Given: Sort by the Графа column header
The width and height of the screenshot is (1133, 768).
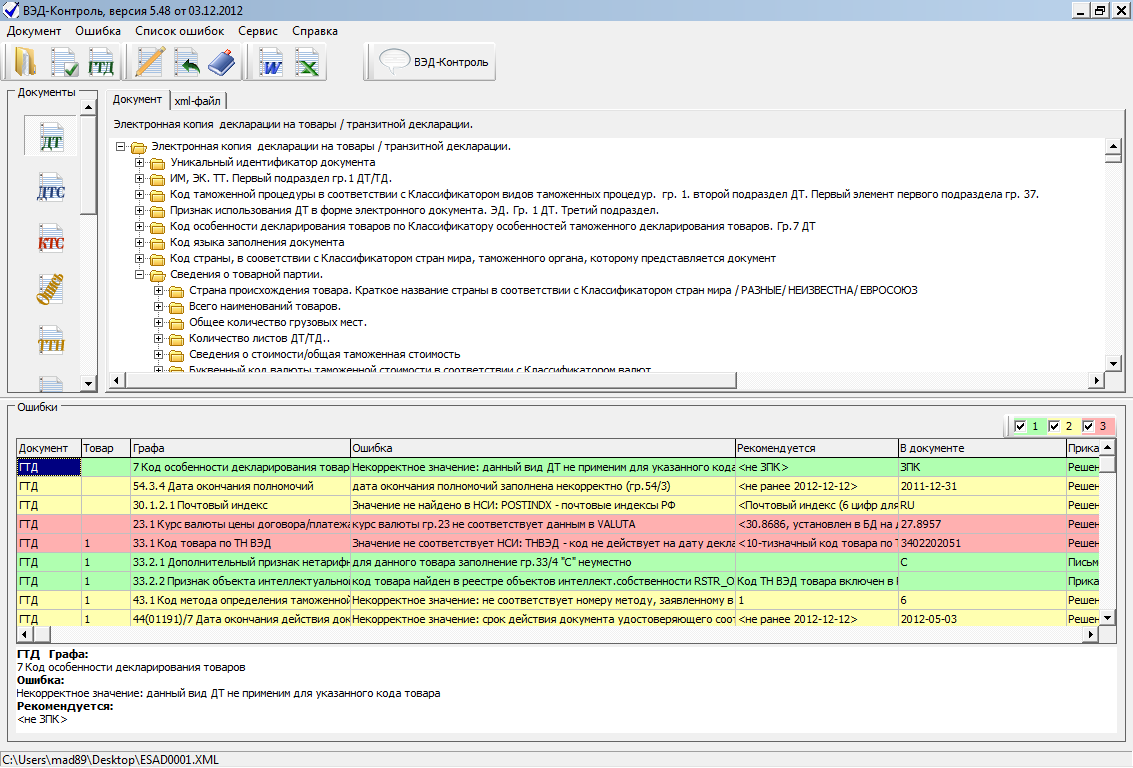Looking at the screenshot, I should [x=240, y=448].
